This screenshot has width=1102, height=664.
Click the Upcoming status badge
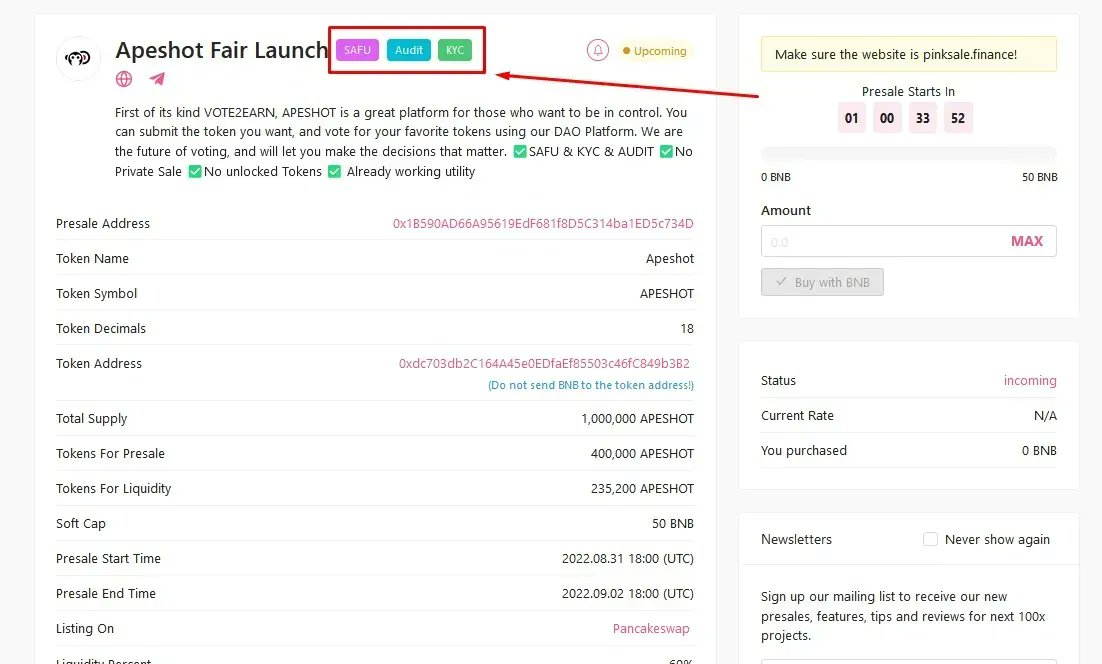pyautogui.click(x=654, y=51)
